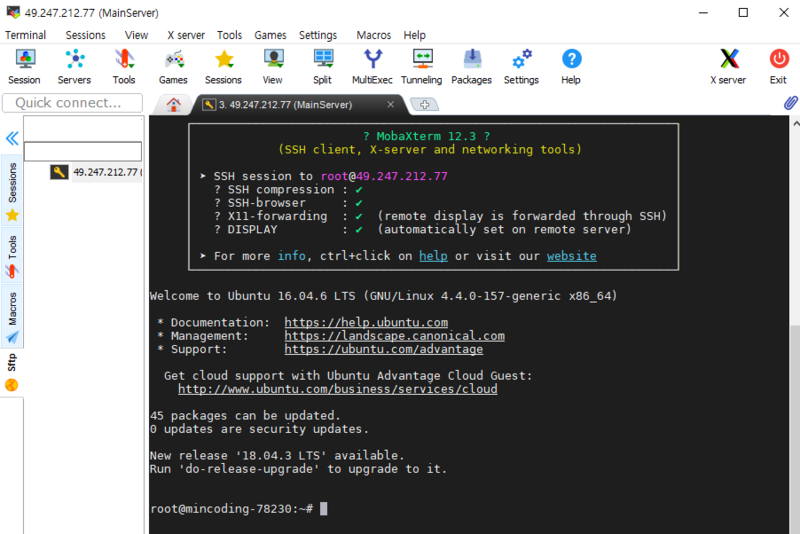The height and width of the screenshot is (534, 800).
Task: Collapse the sidebar with double-arrow icon
Action: 12,138
